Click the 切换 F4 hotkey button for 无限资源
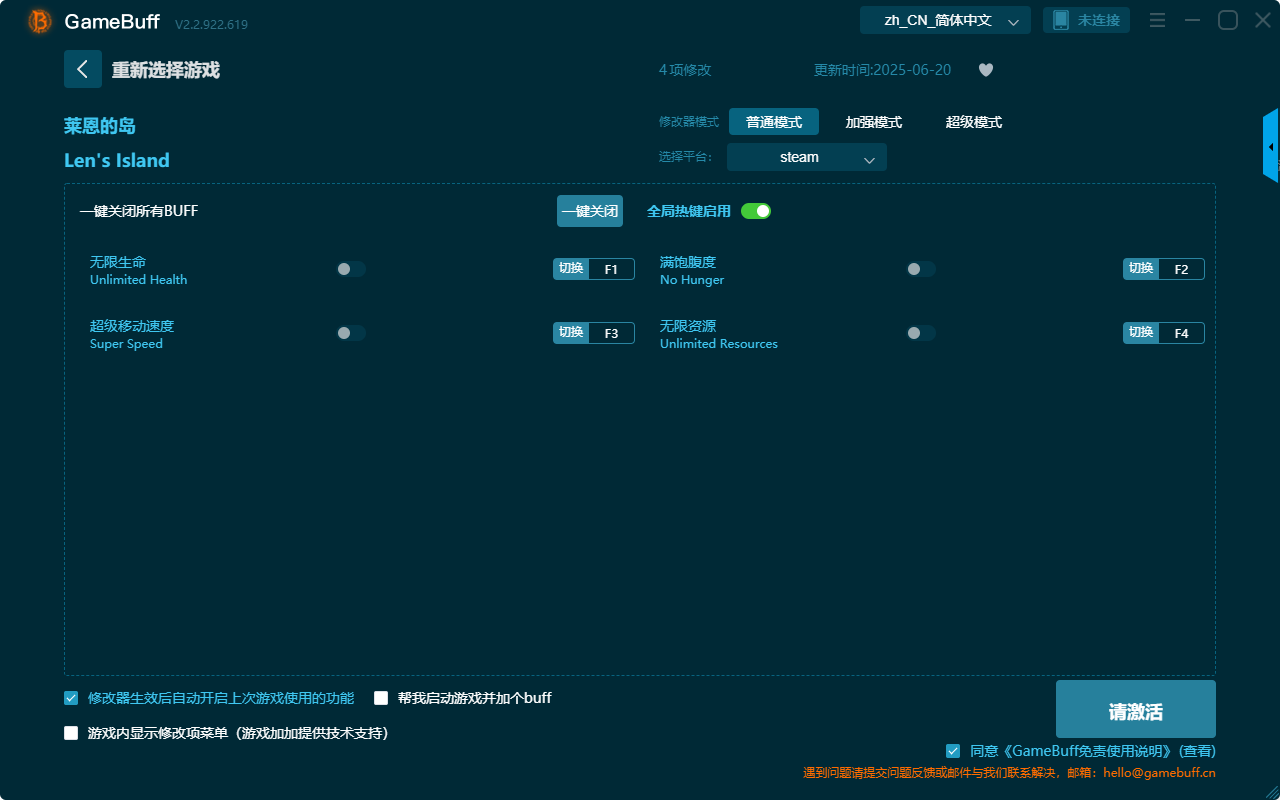 [1163, 332]
